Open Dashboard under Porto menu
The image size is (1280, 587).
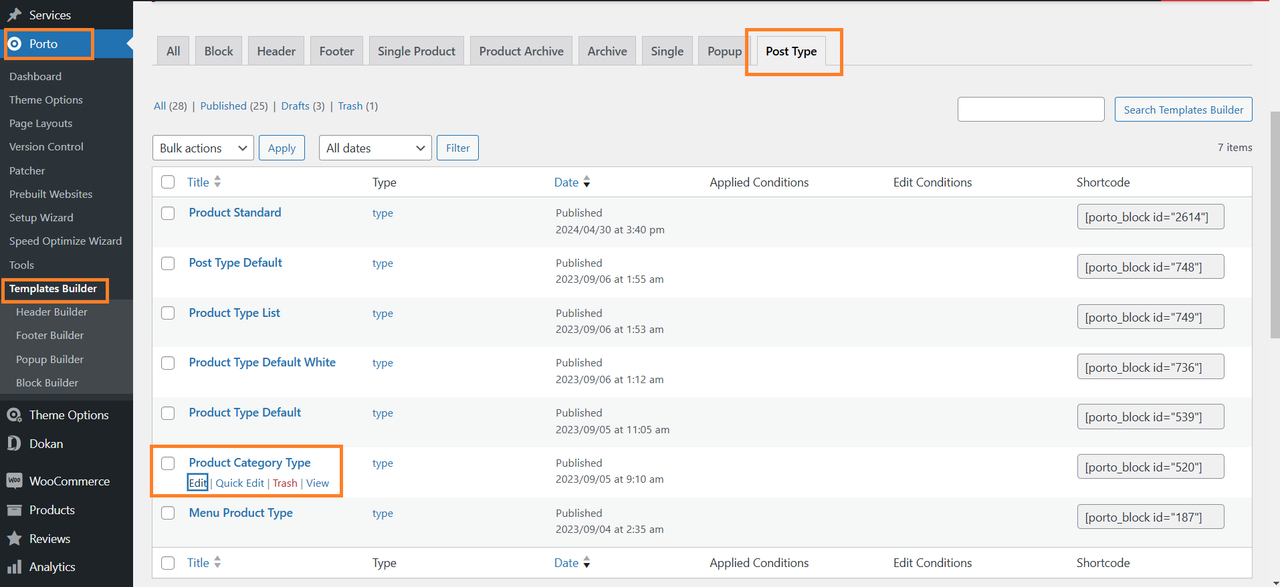point(35,76)
